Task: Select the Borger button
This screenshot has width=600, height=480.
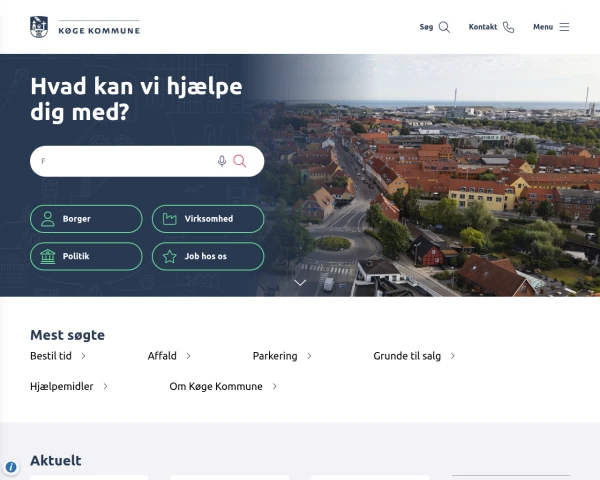Action: point(86,219)
